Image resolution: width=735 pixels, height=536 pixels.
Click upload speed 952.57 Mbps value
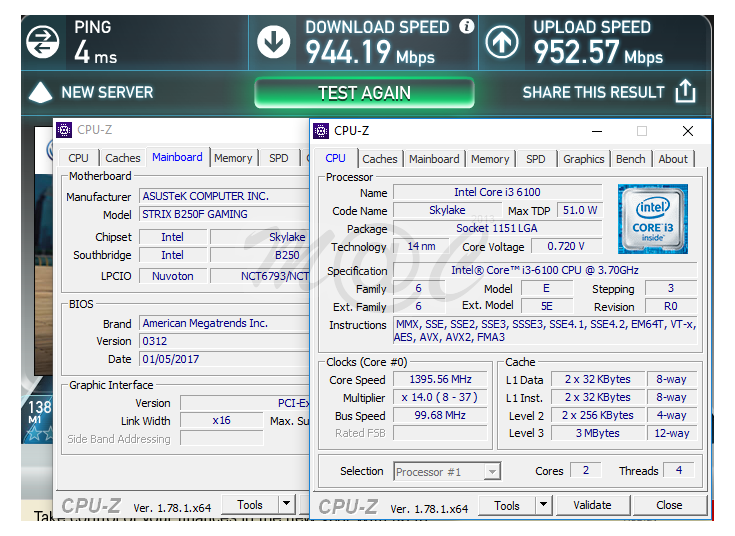[x=598, y=52]
